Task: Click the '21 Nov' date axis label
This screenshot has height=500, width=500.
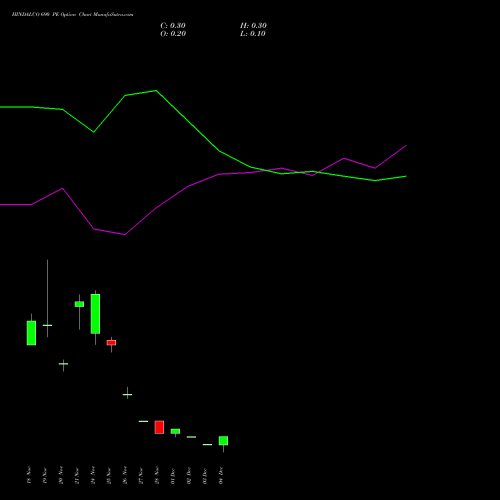Action: (77, 475)
